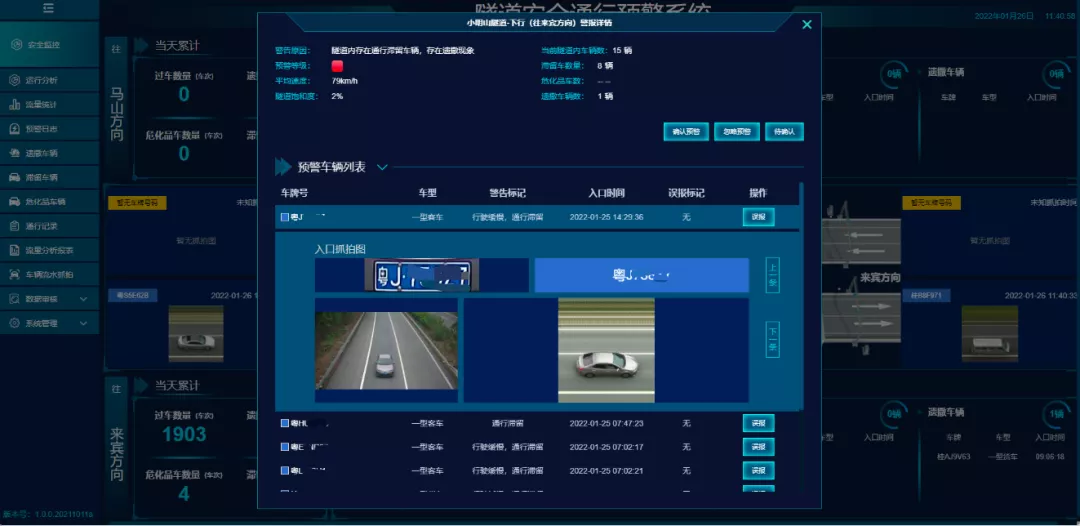Go to 车辆流水抓拍 in the sidebar

pyautogui.click(x=49, y=274)
